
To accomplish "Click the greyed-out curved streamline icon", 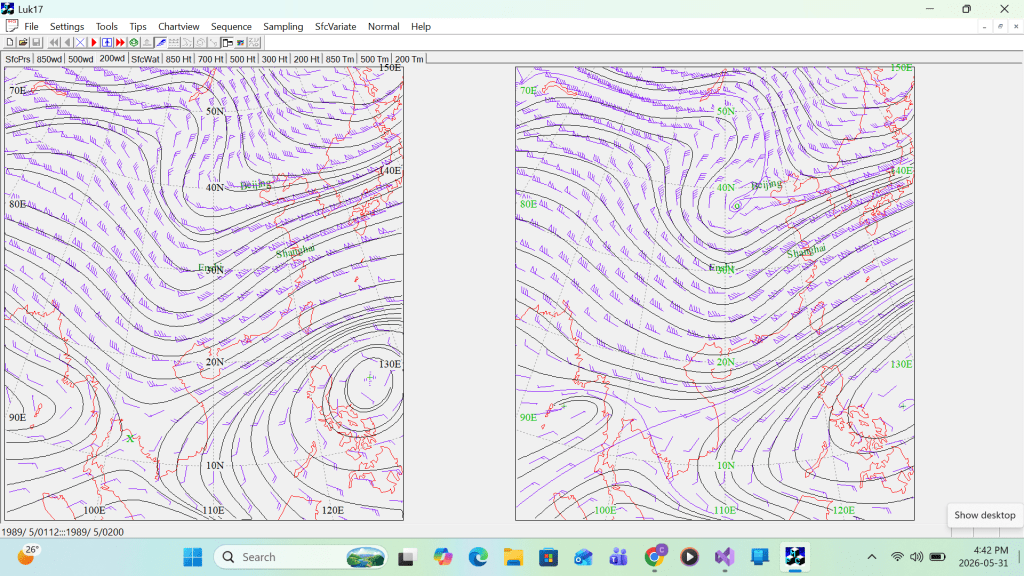I will (x=187, y=42).
